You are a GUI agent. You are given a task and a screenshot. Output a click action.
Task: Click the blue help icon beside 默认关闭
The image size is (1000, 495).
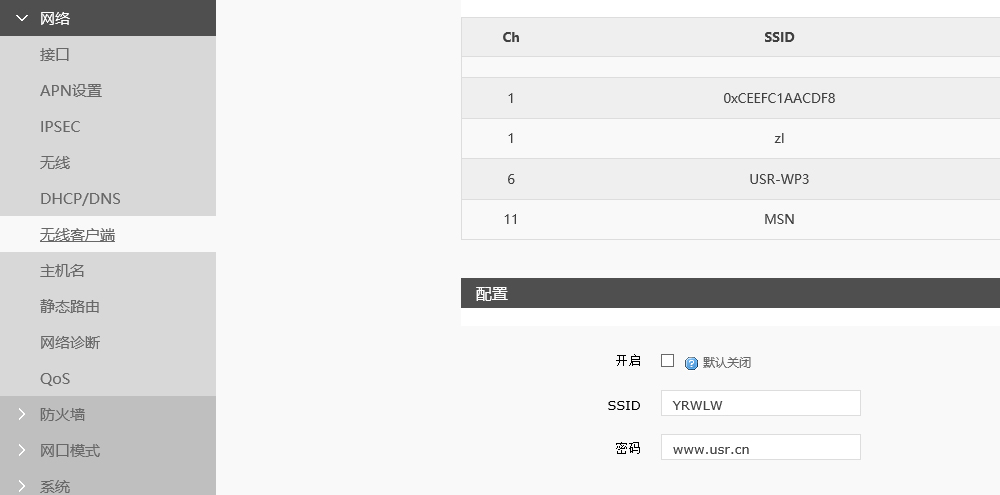point(691,363)
